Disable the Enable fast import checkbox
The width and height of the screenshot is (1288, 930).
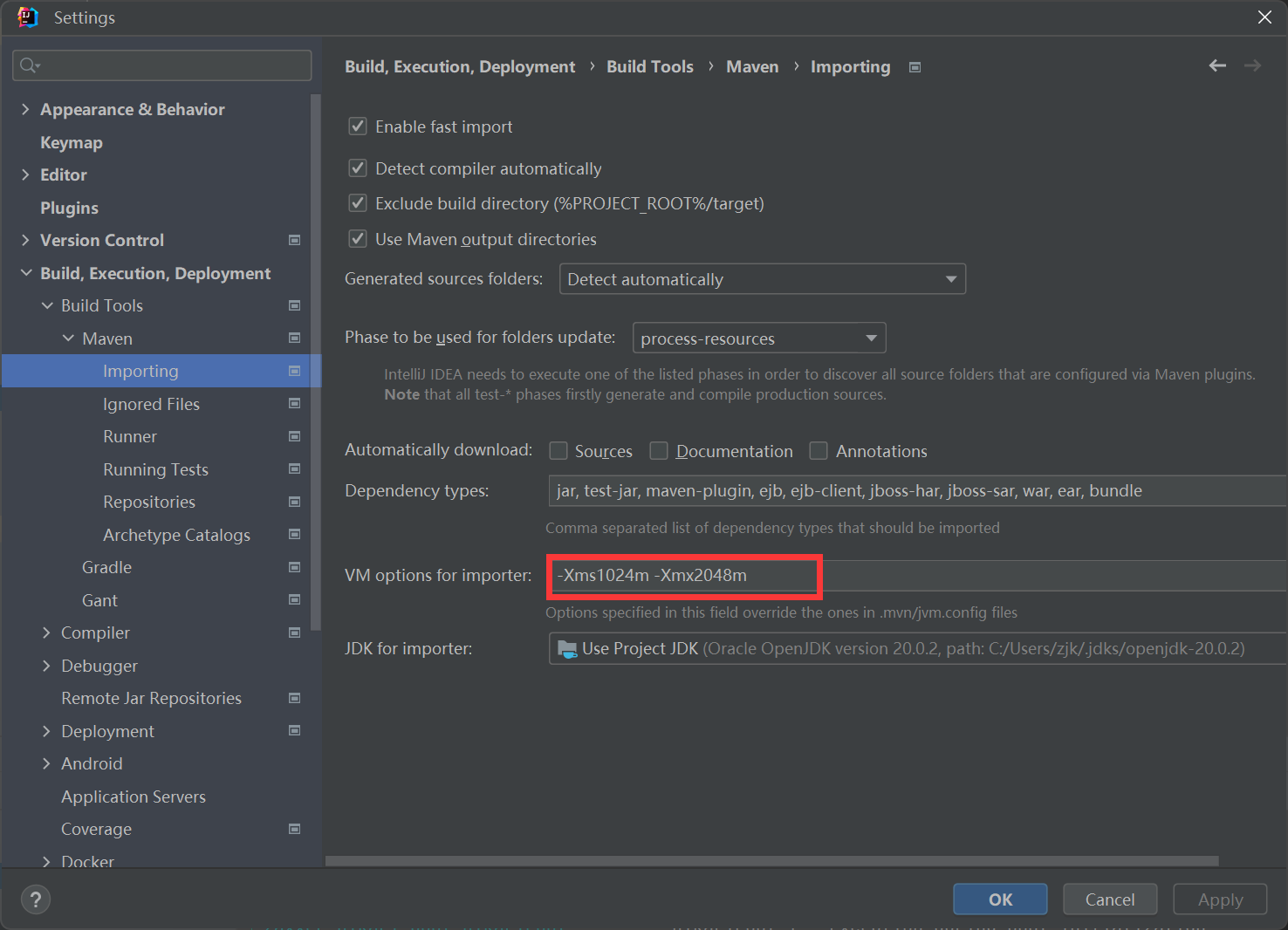pos(358,127)
